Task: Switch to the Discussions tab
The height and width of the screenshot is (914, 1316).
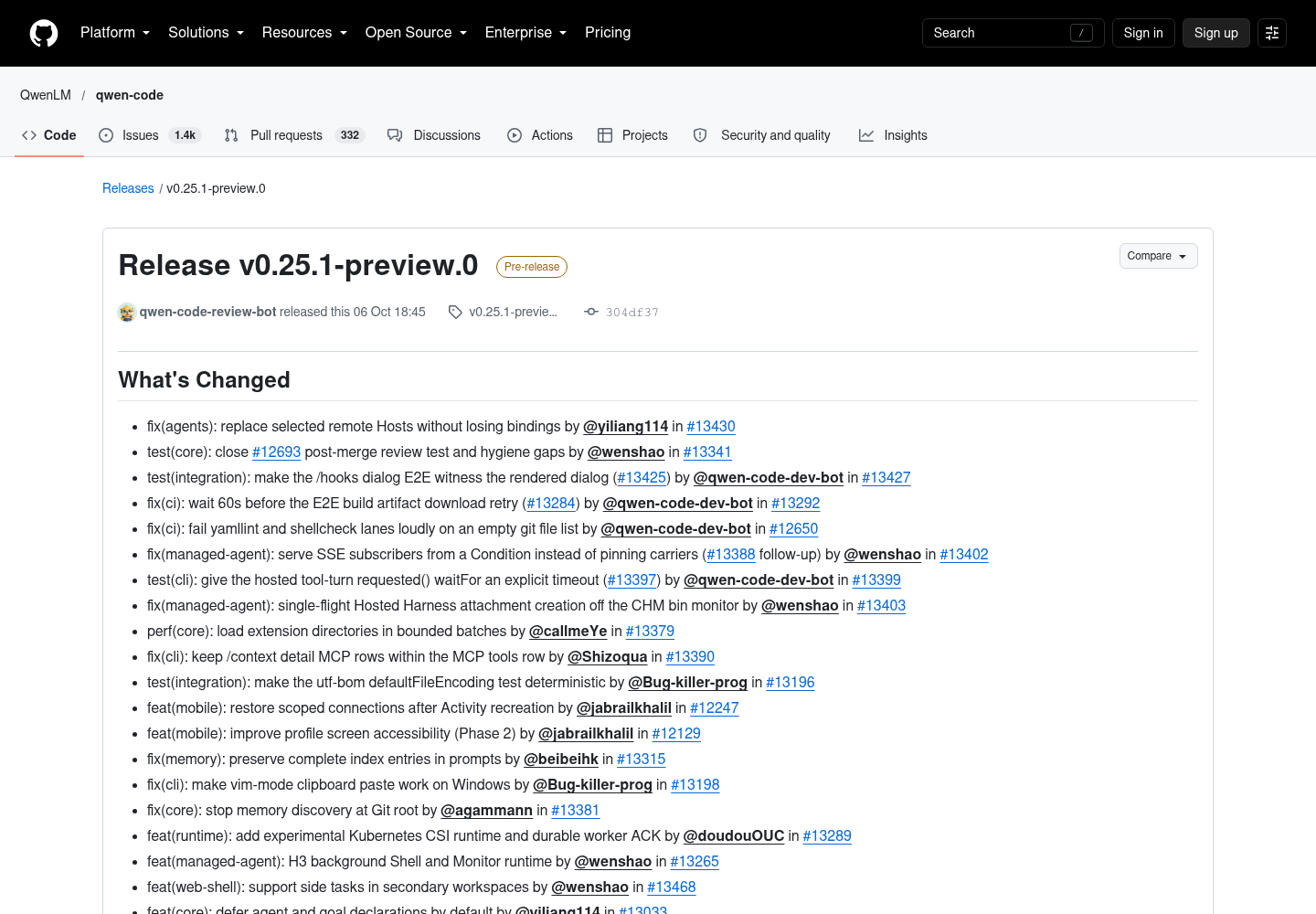Action: coord(434,135)
